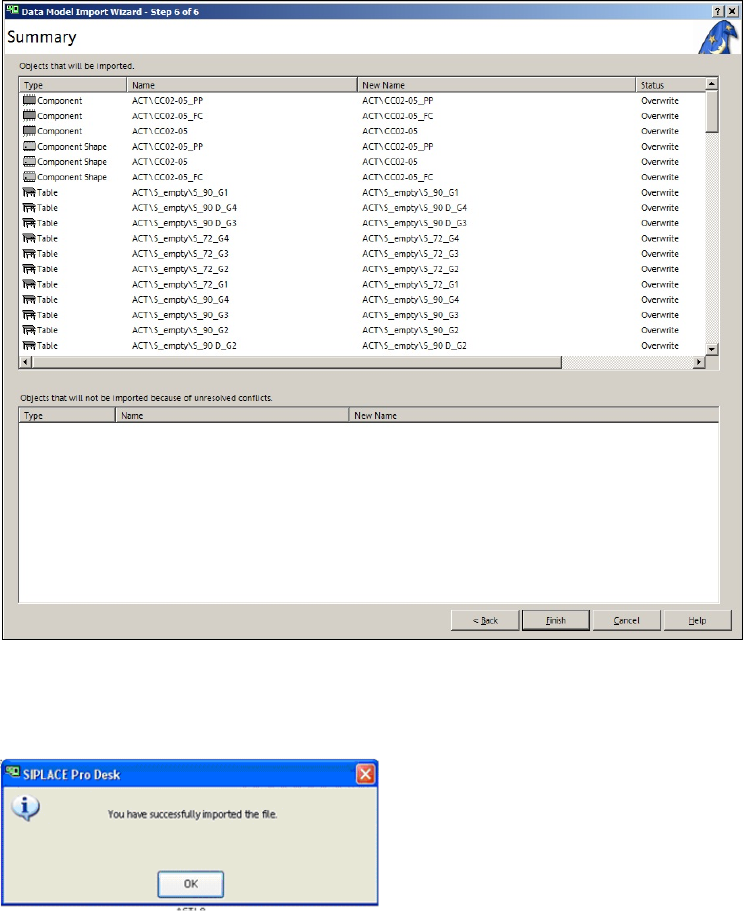Click the vertical scrollbar down arrow

pos(712,350)
